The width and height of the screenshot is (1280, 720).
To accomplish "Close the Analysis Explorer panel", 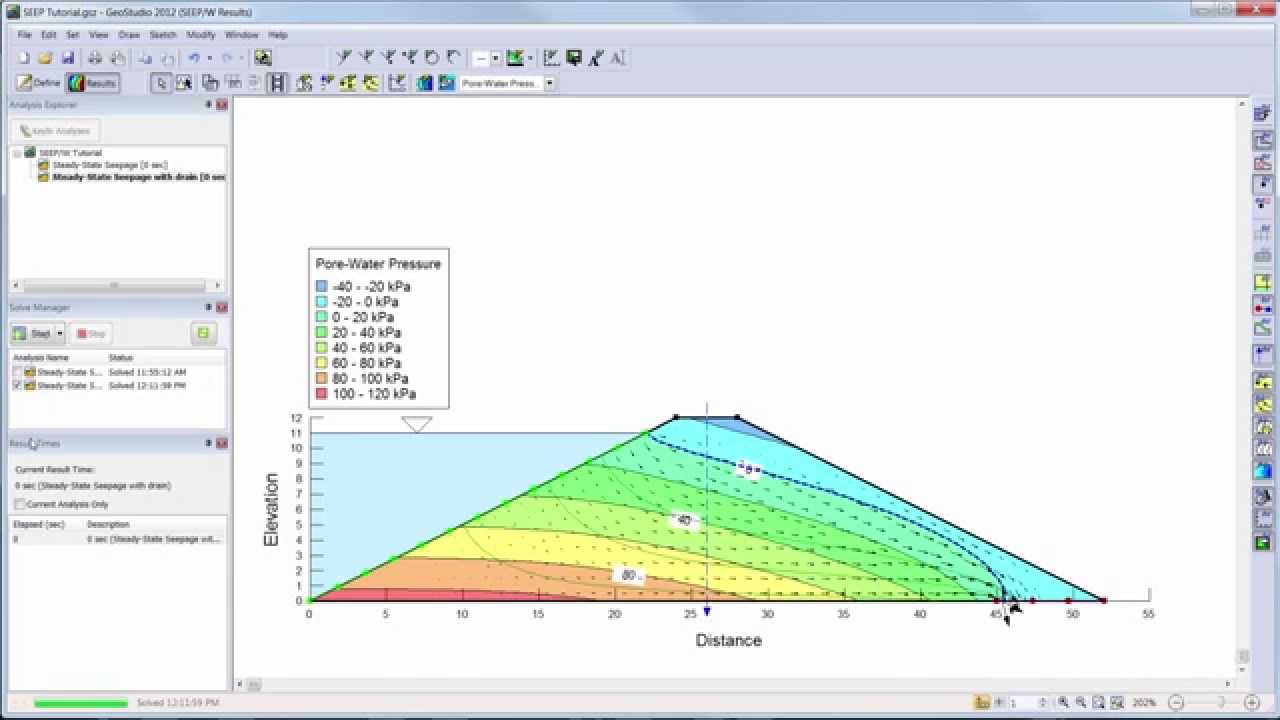I will tap(222, 105).
